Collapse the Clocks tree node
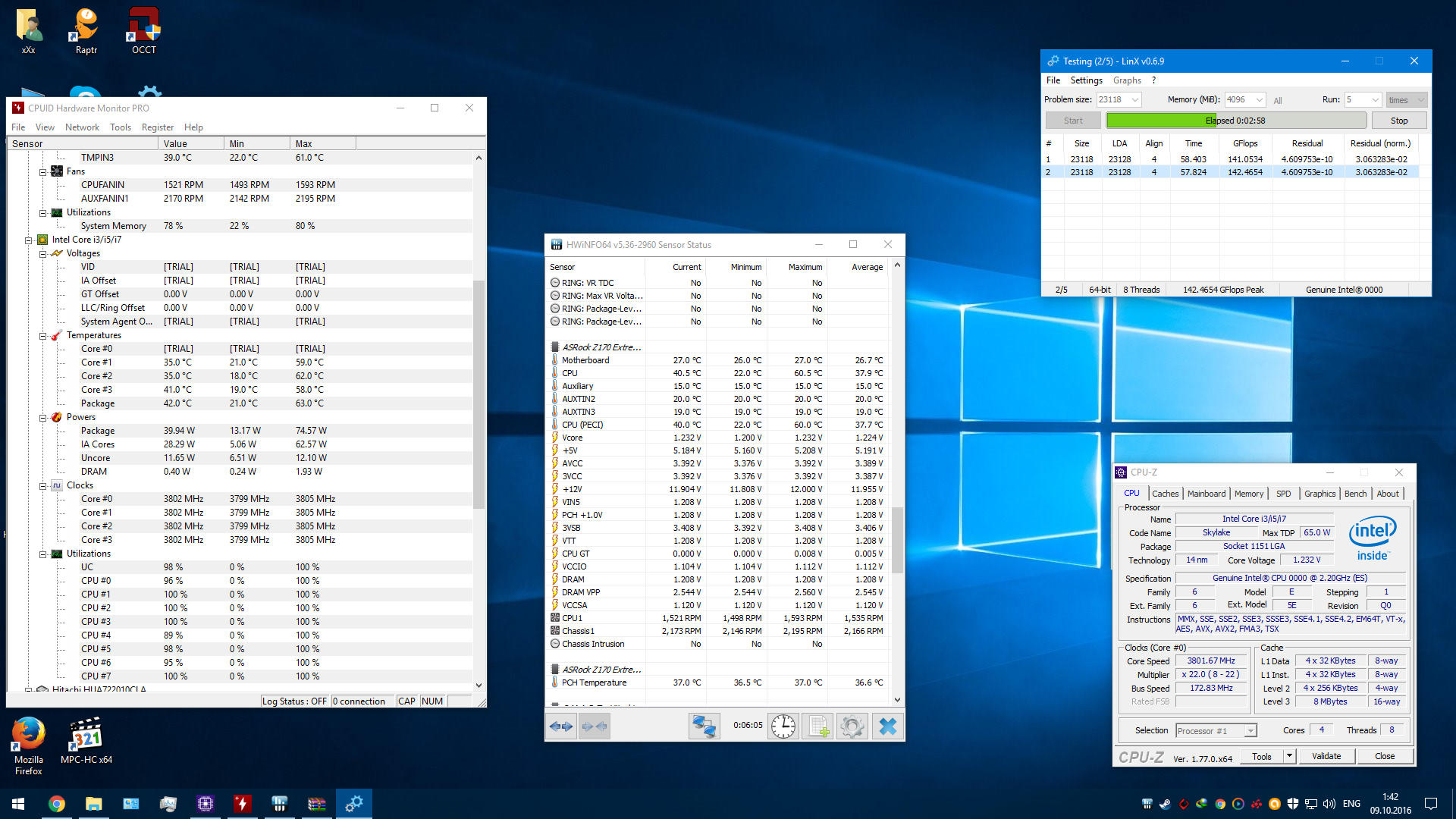 point(43,486)
